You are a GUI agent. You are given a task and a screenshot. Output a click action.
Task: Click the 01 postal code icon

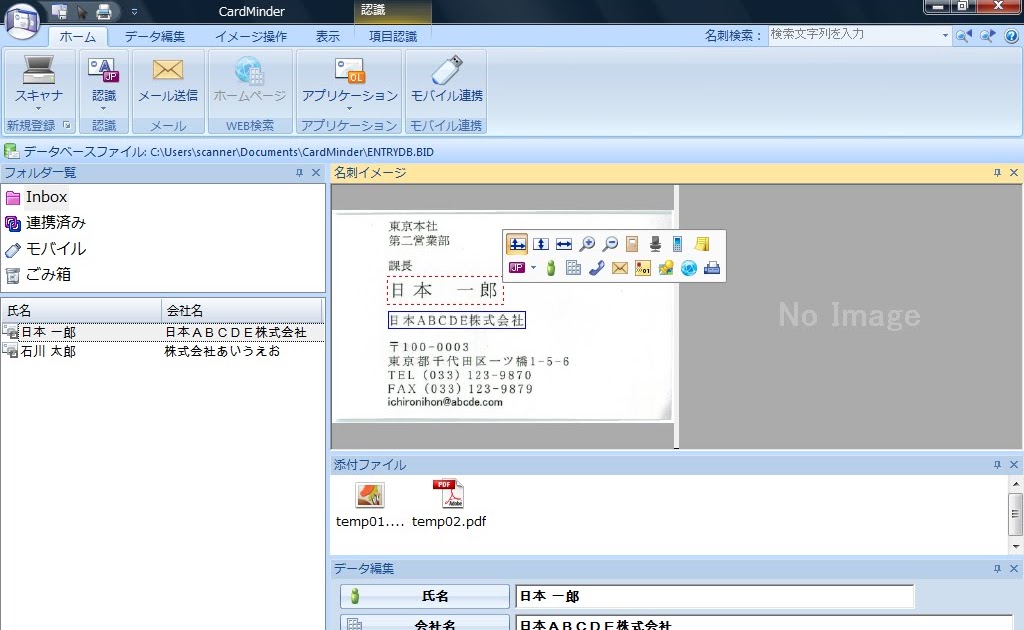[x=643, y=268]
